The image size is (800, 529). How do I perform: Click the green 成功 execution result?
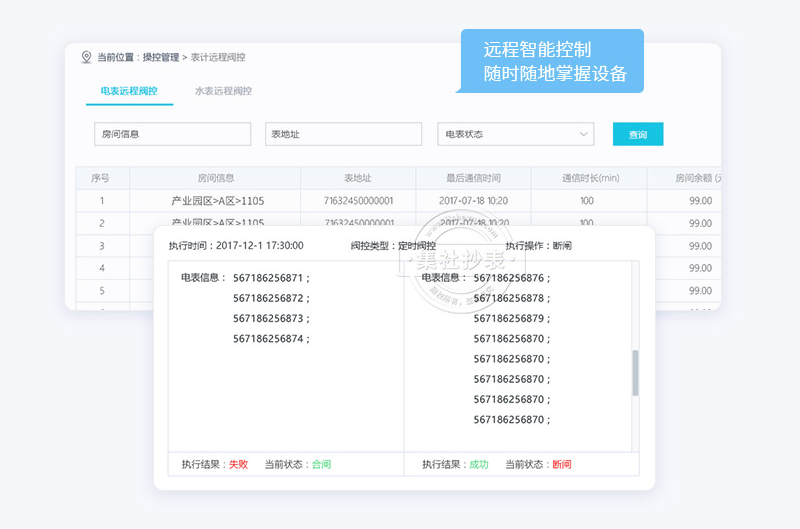(479, 465)
